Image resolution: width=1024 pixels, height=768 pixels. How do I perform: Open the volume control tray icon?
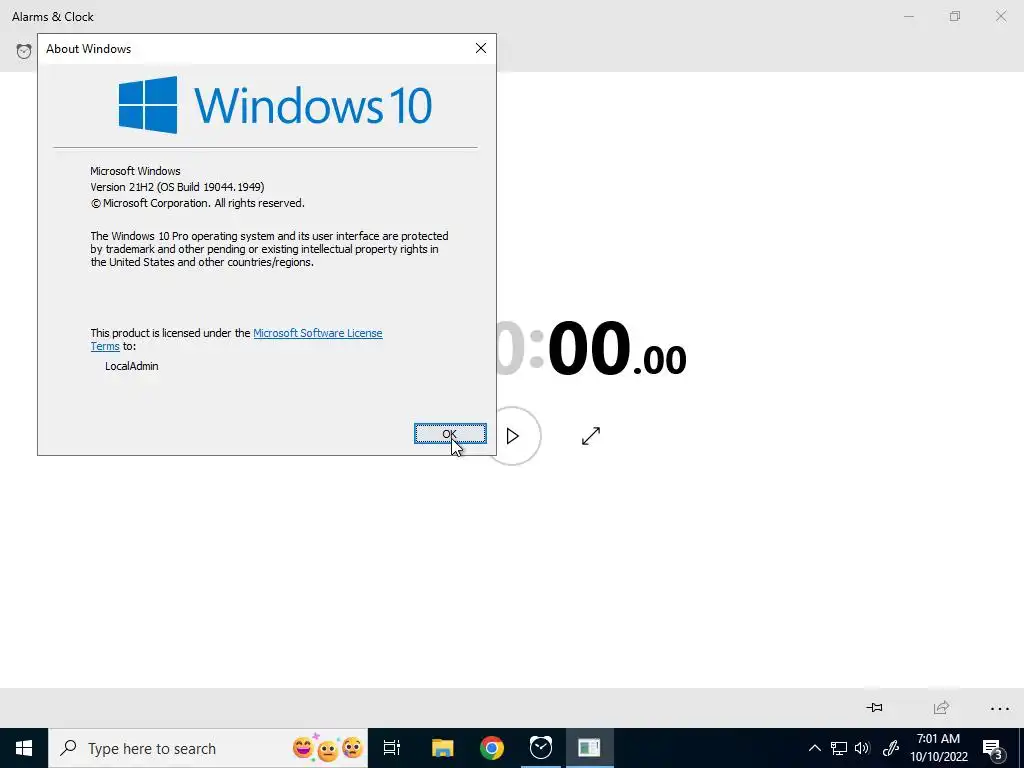862,748
